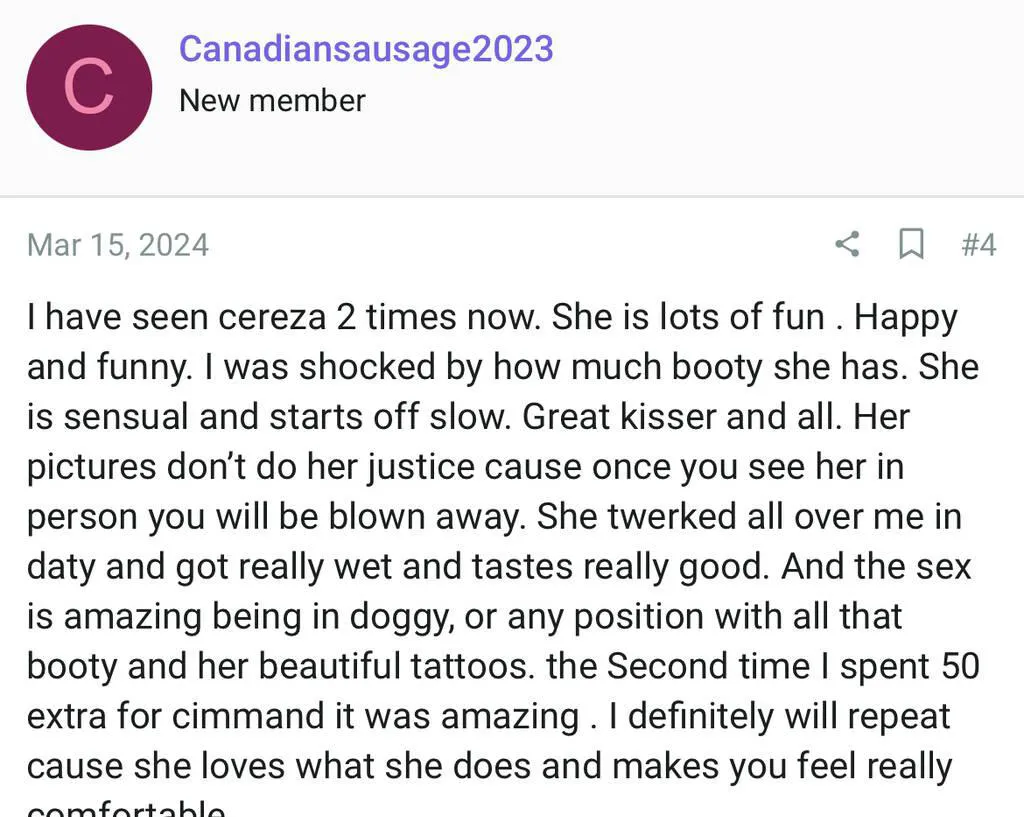The height and width of the screenshot is (817, 1024).
Task: Open the post permalink #4
Action: [x=978, y=245]
